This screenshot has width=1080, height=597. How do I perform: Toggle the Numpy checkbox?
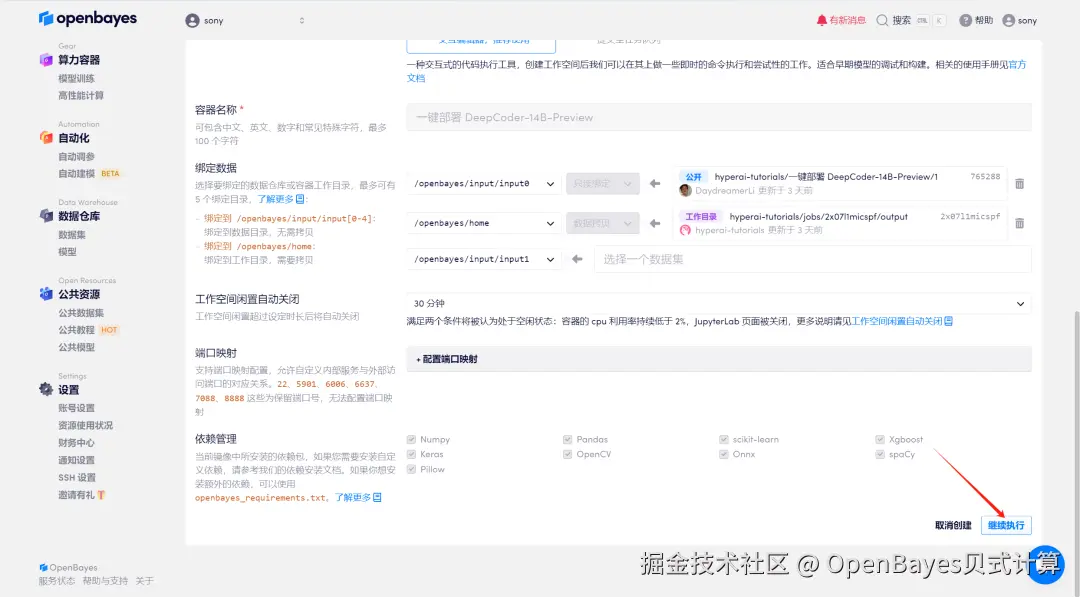[x=411, y=439]
